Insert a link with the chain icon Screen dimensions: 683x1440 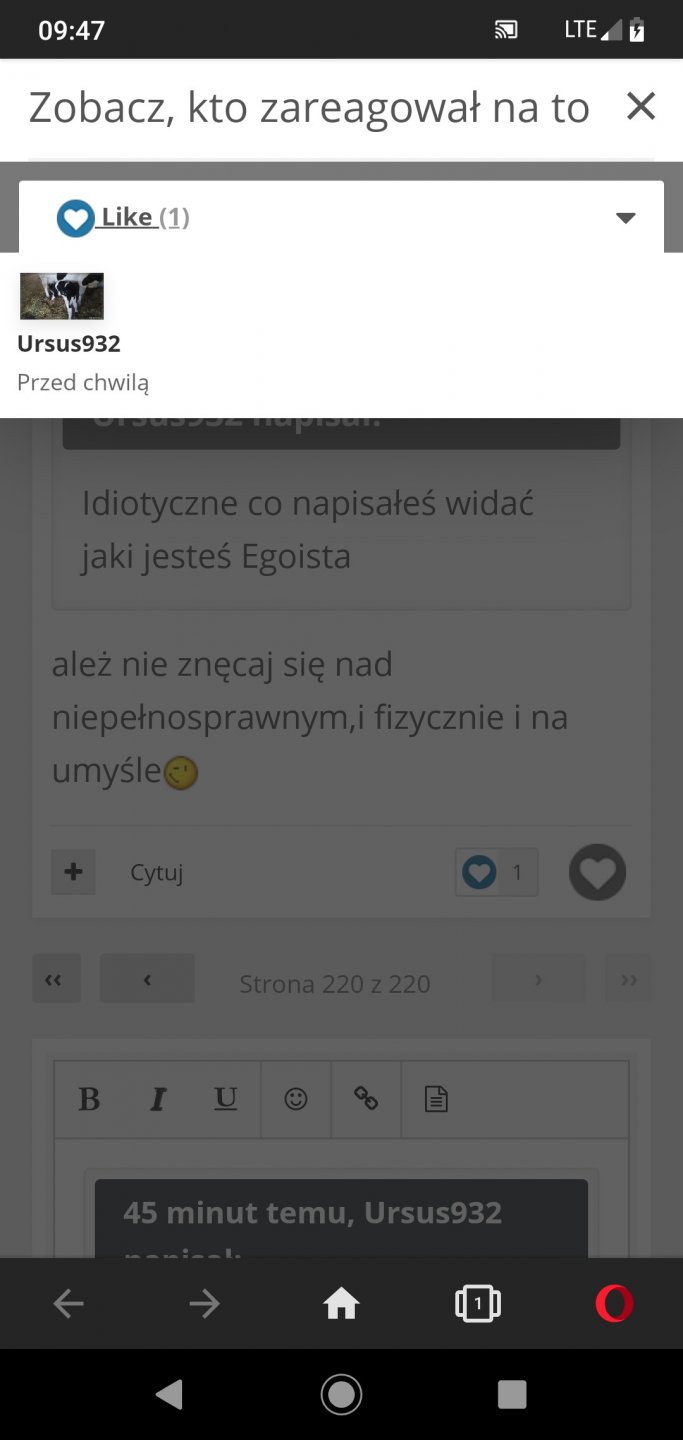point(366,1100)
